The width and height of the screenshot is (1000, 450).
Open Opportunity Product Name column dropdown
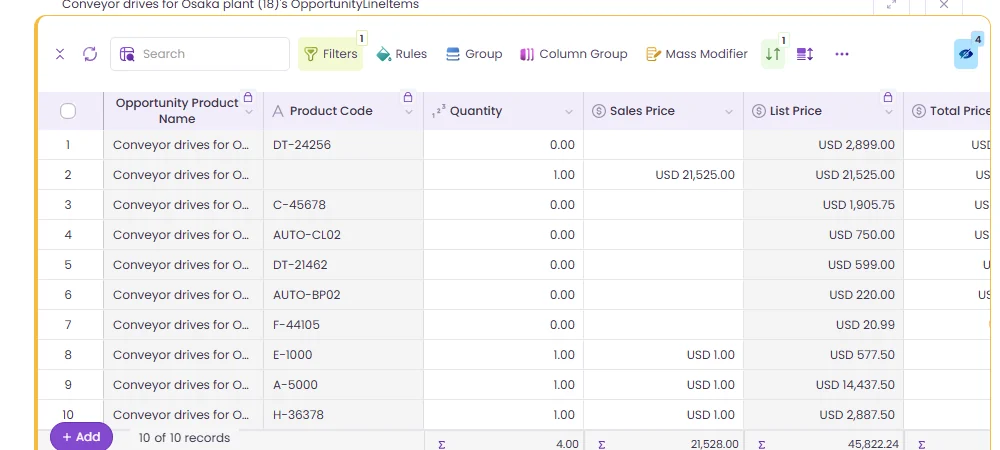(x=249, y=112)
